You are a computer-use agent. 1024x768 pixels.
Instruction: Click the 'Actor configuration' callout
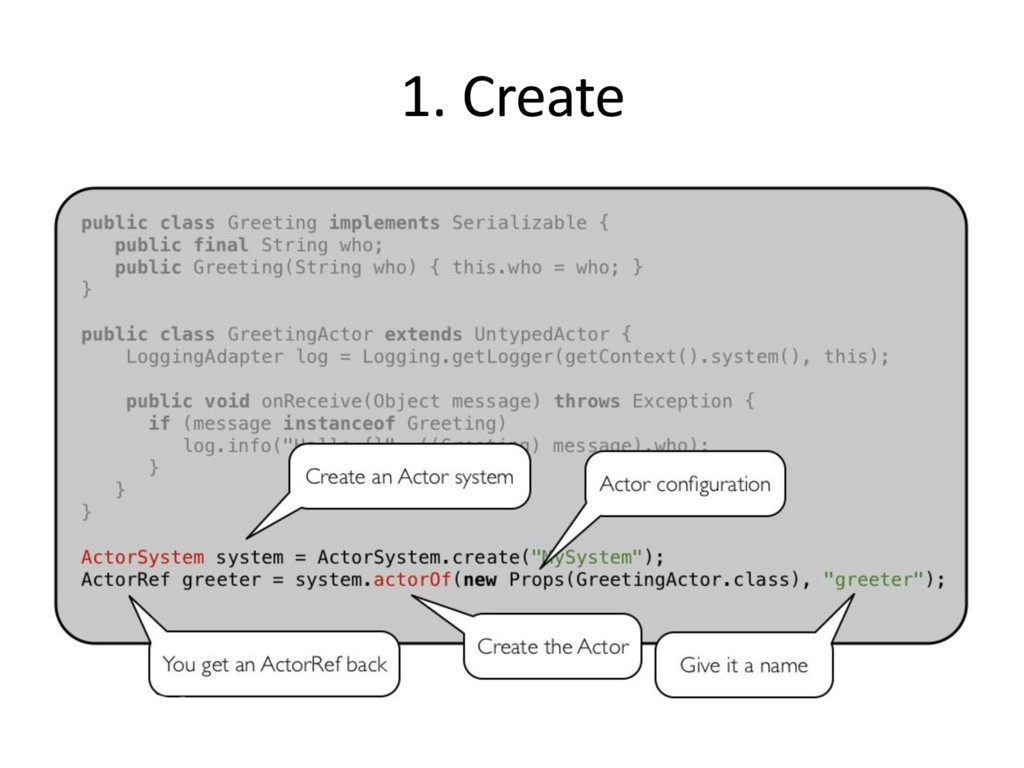click(685, 484)
